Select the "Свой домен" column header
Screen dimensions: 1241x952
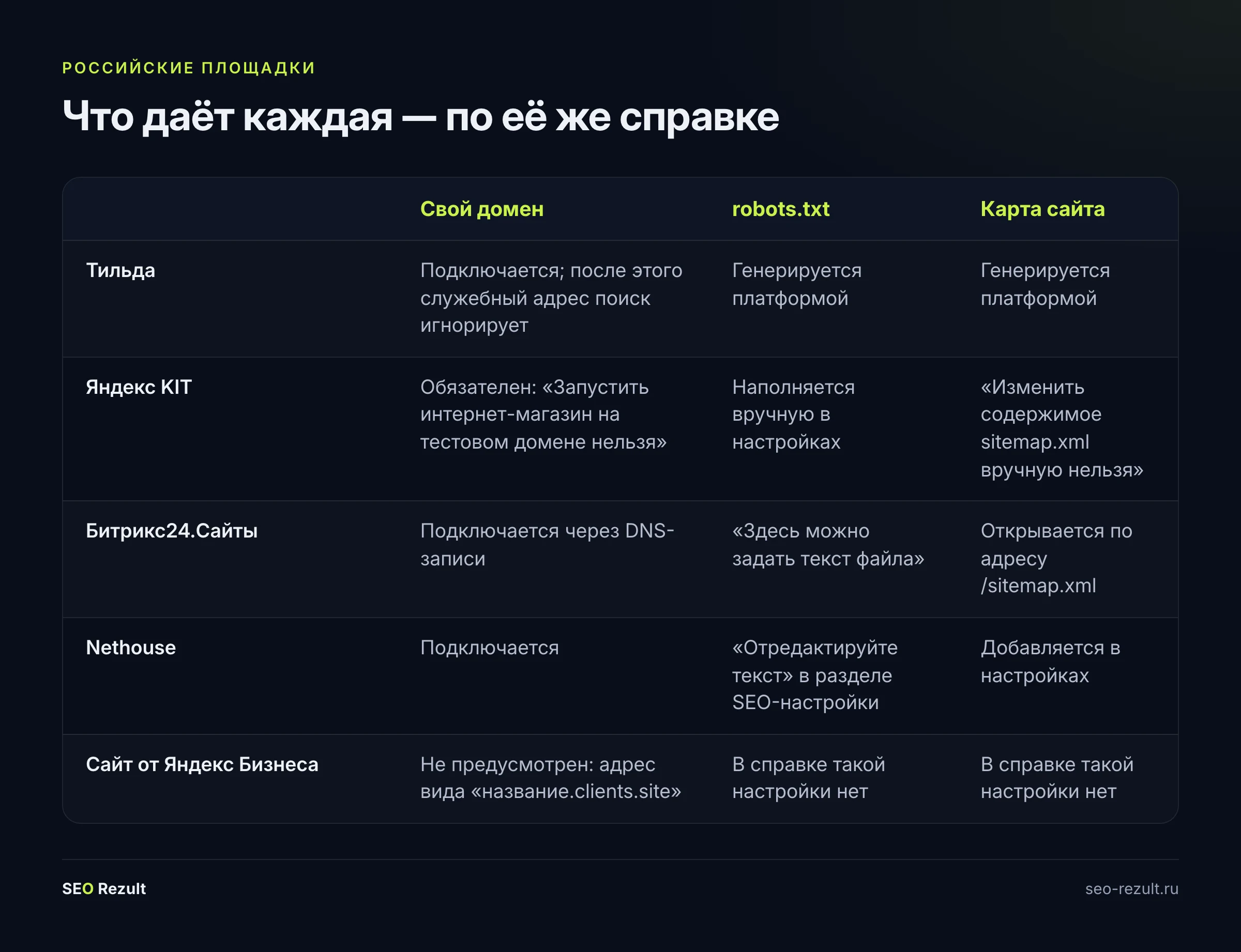482,209
